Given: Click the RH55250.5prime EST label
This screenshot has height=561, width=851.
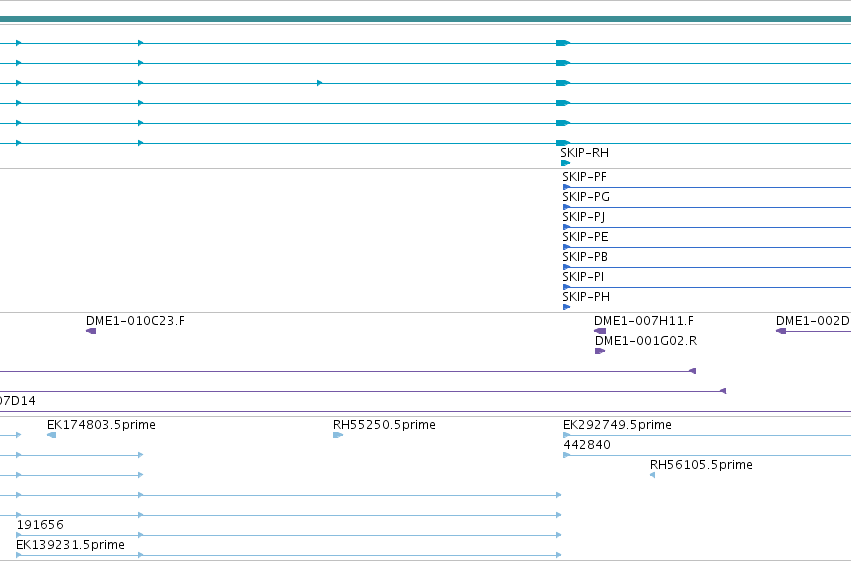Looking at the screenshot, I should (x=384, y=425).
